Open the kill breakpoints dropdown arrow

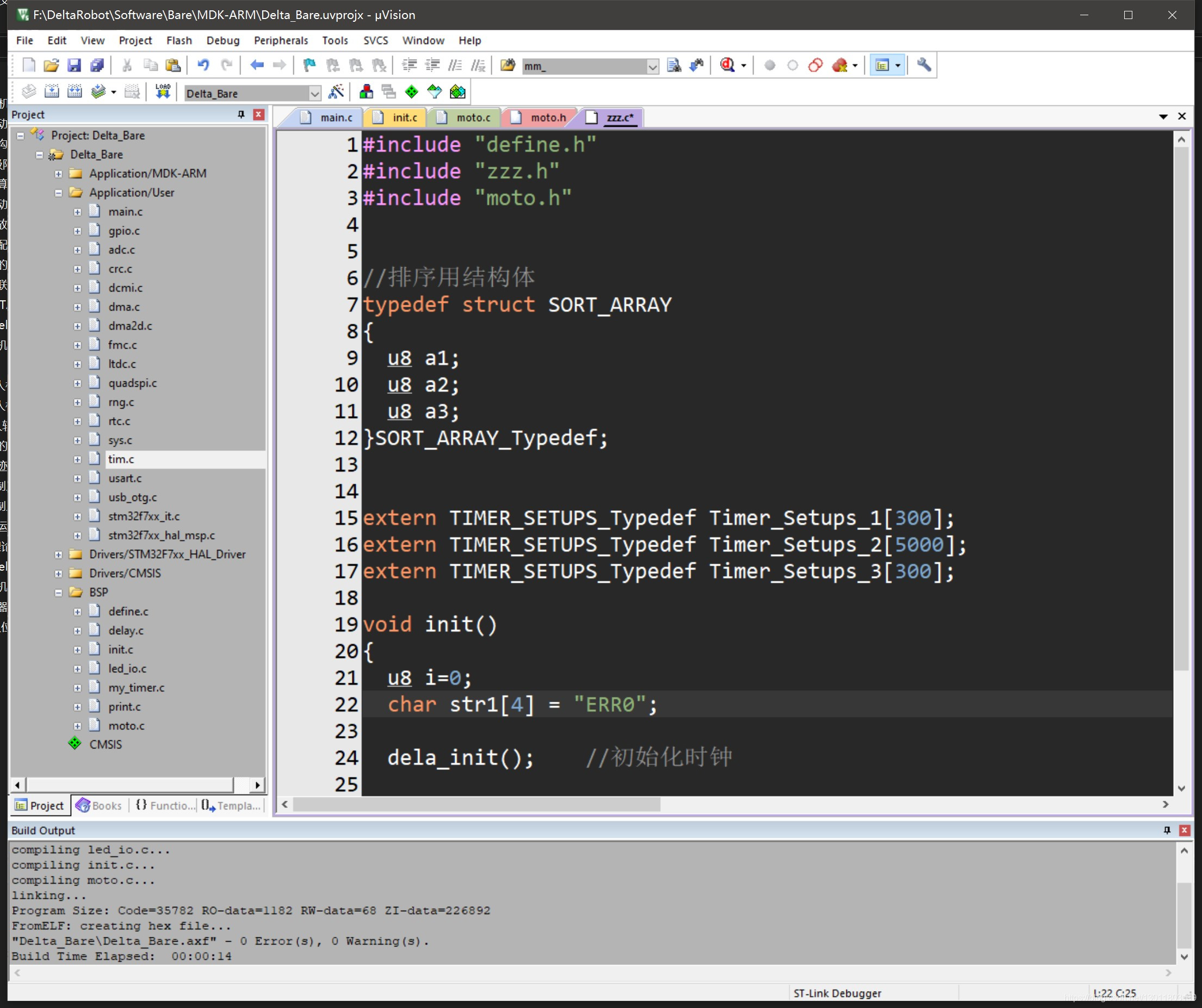point(855,65)
